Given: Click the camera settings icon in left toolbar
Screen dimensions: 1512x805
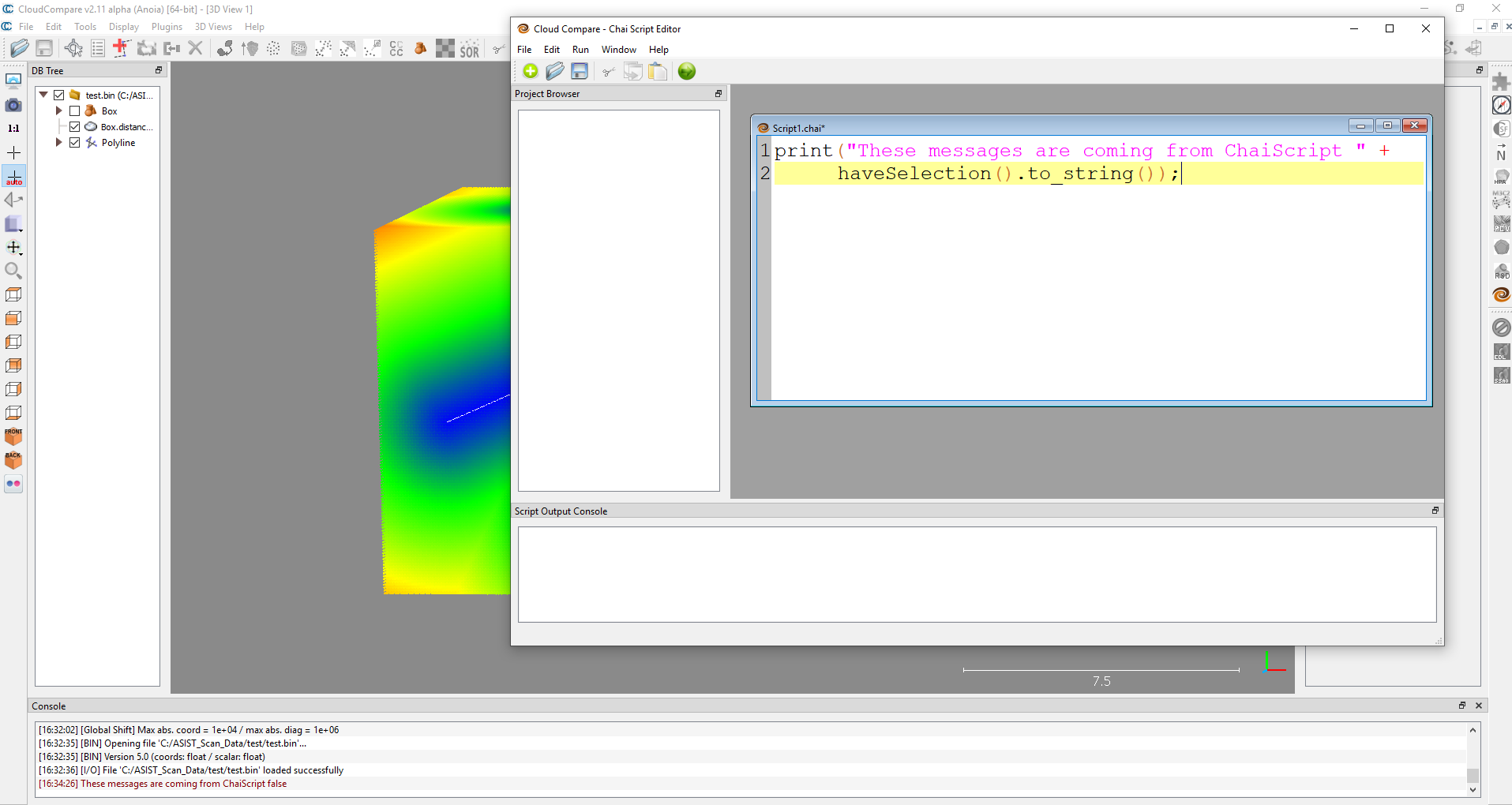Looking at the screenshot, I should (x=13, y=104).
